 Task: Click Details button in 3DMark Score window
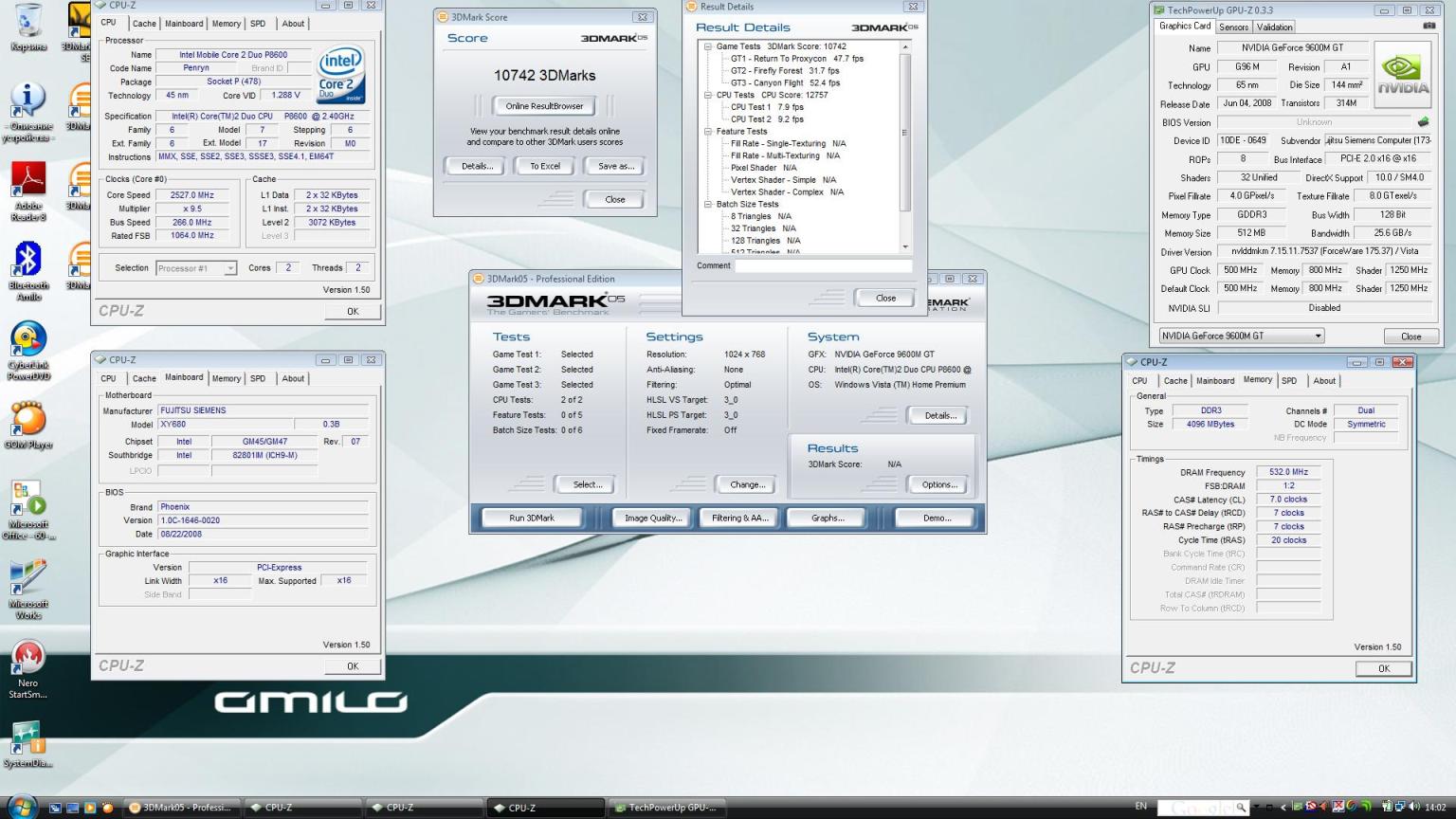coord(477,166)
